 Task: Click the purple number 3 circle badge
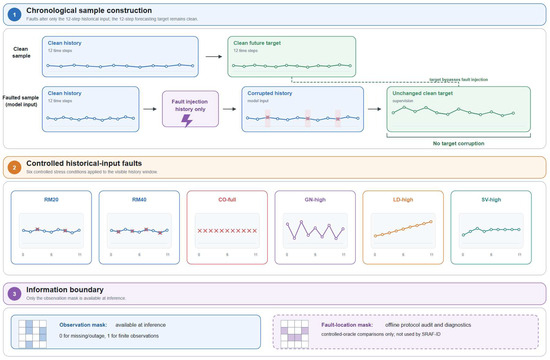click(14, 294)
